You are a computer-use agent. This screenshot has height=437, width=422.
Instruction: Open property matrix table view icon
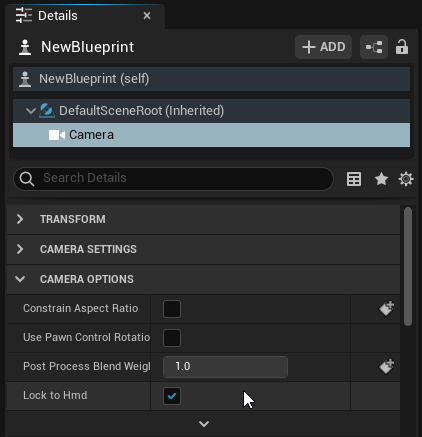354,179
